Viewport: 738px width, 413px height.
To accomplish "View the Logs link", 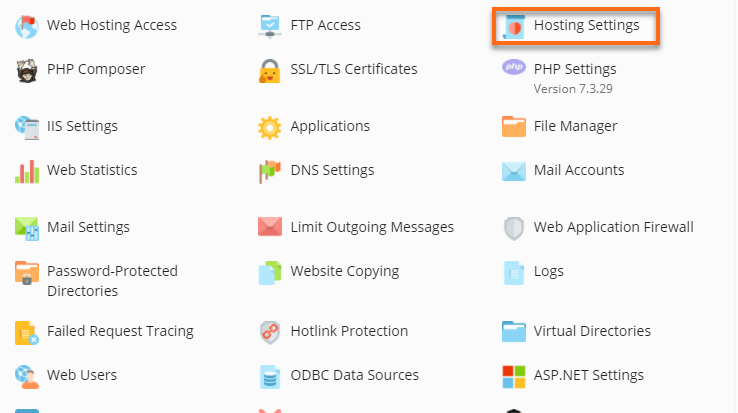I will click(549, 271).
